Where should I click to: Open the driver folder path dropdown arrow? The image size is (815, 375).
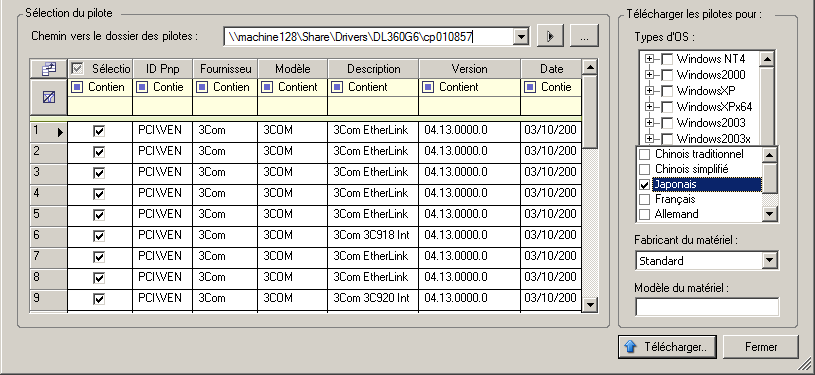pyautogui.click(x=521, y=36)
